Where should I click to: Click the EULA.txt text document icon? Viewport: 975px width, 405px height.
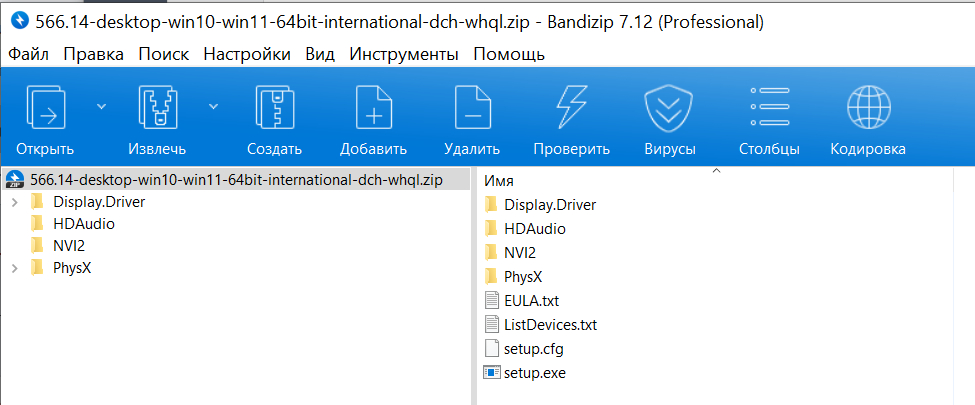(492, 300)
